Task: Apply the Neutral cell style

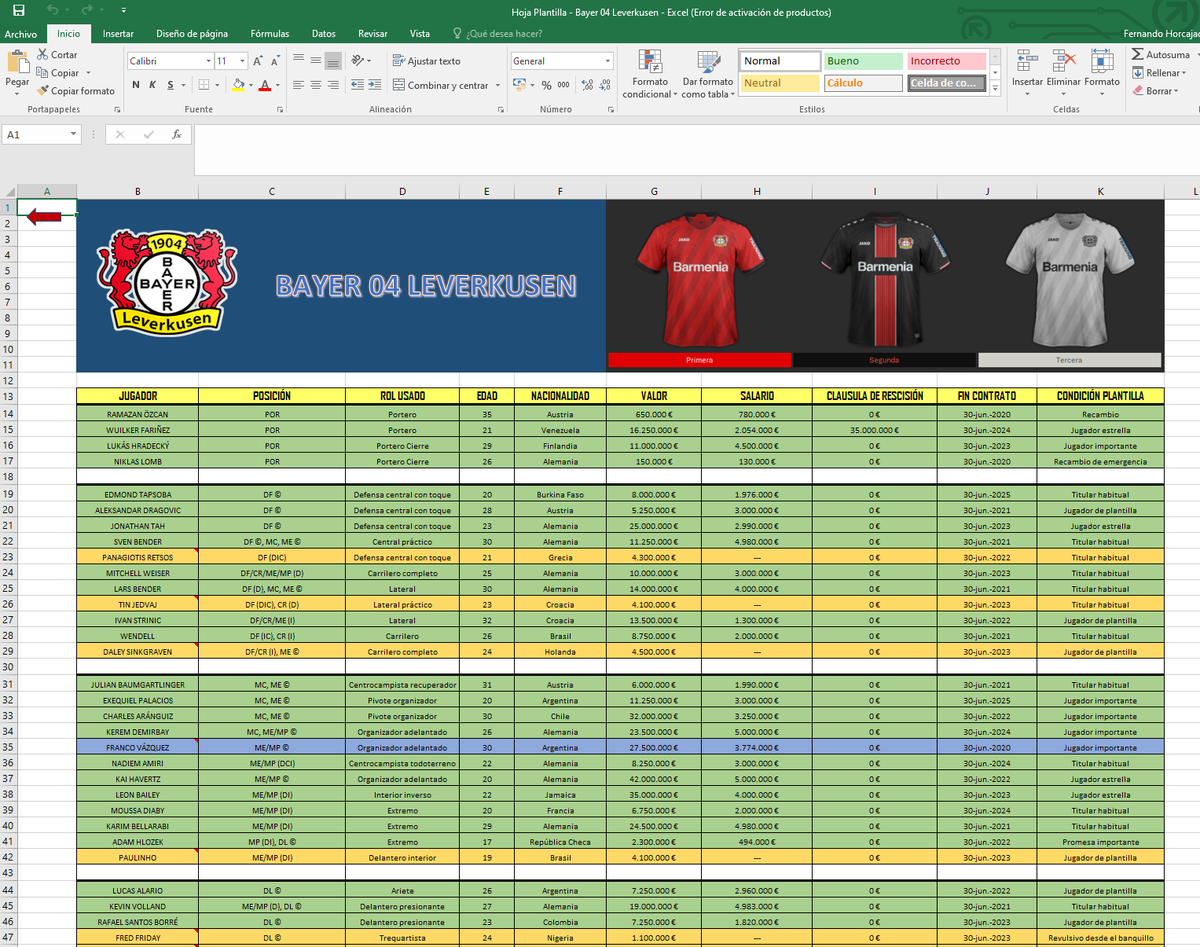Action: click(780, 83)
